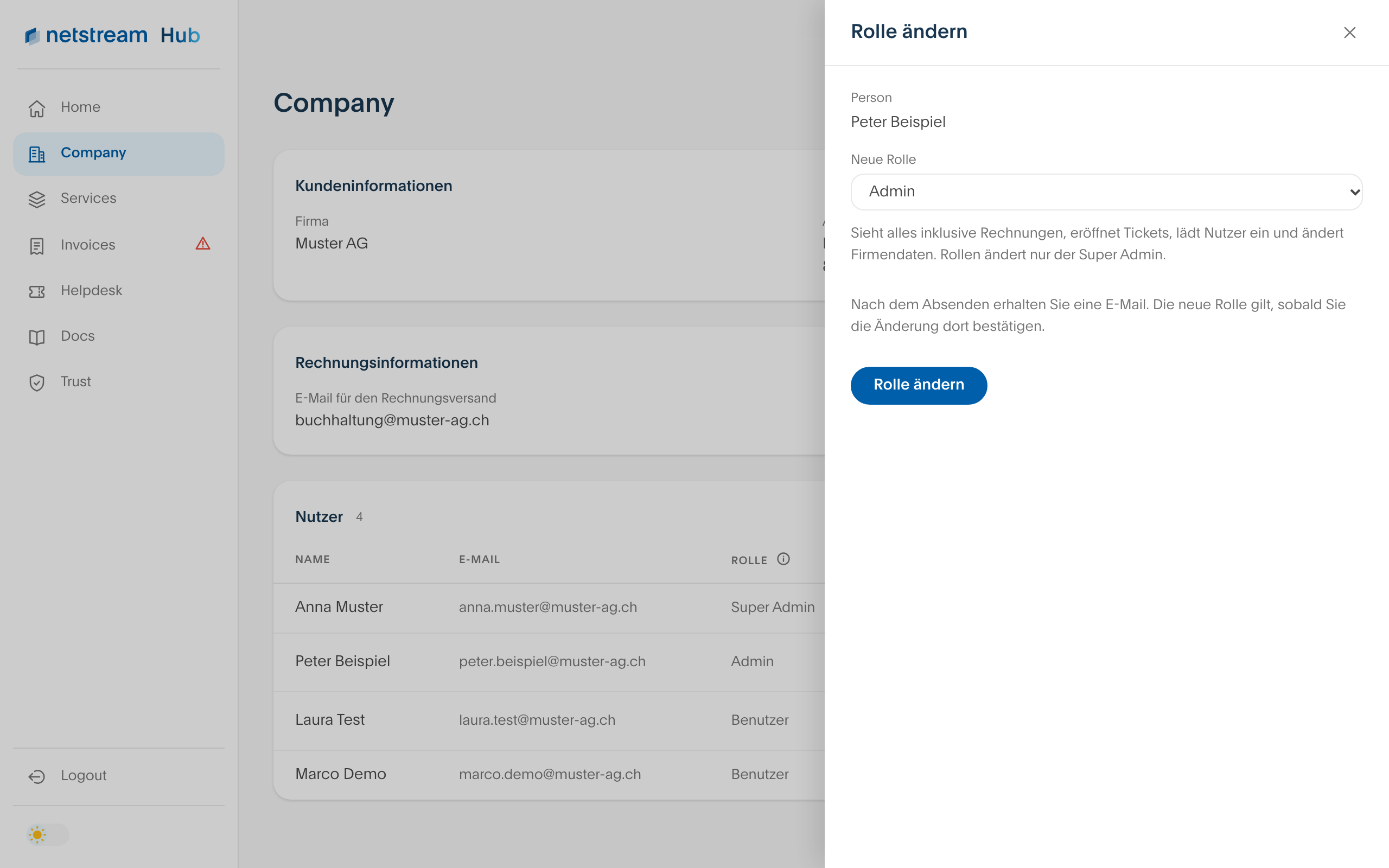
Task: Go to Home in the sidebar
Action: (119, 107)
